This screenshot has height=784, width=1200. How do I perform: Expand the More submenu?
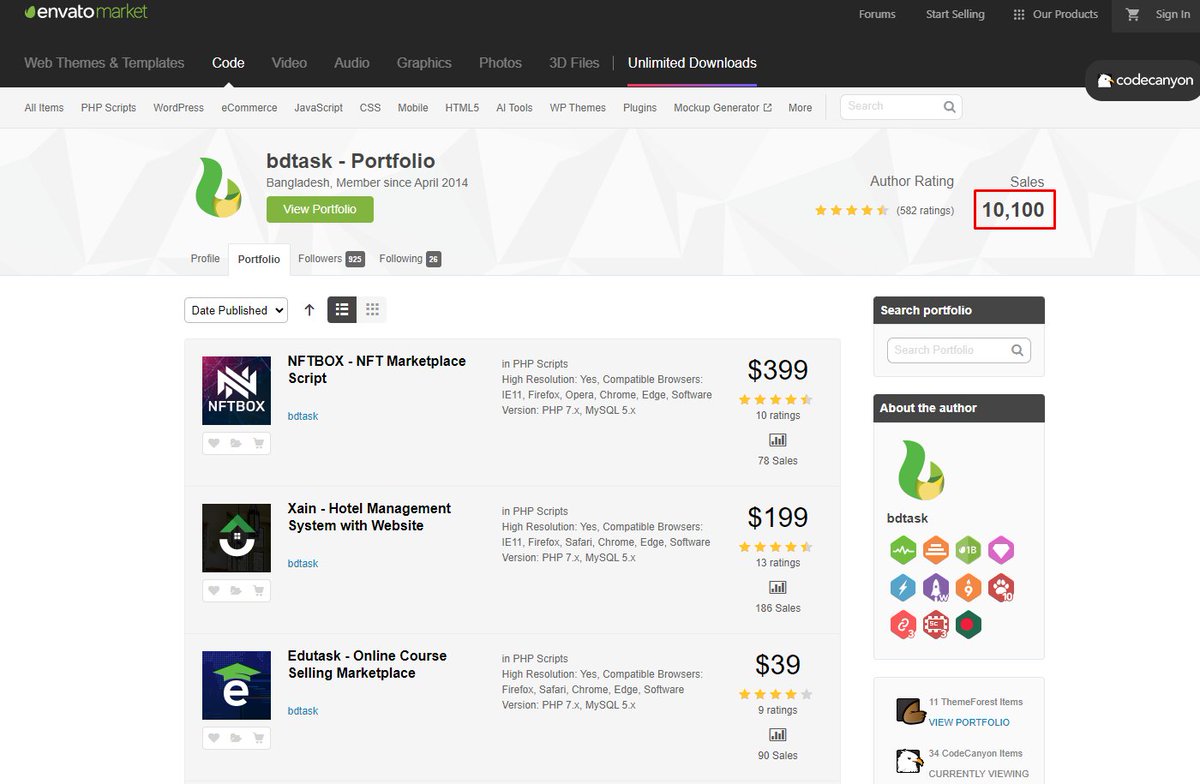[800, 107]
